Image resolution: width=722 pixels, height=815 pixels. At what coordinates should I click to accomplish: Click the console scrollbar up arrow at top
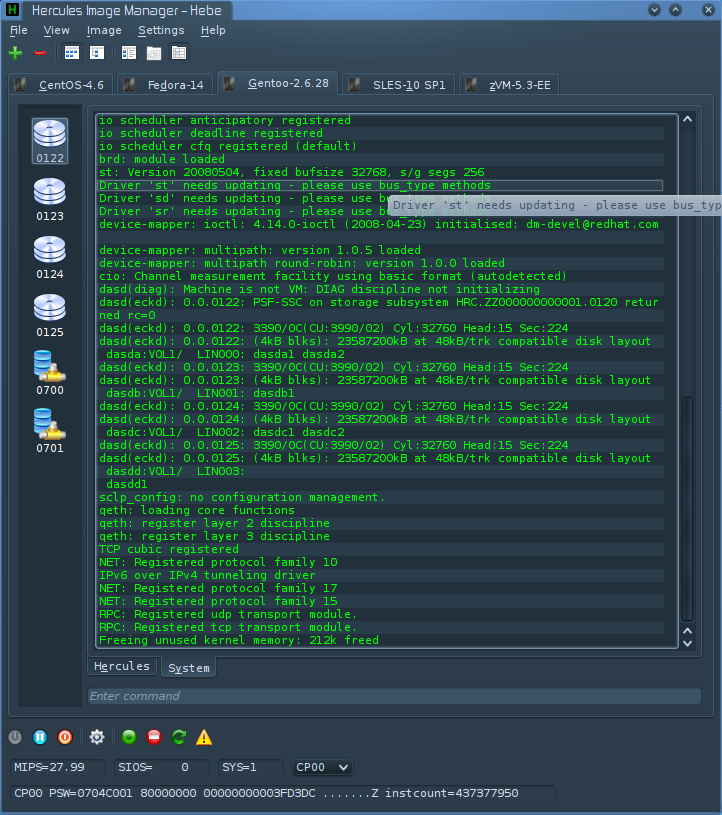[688, 119]
